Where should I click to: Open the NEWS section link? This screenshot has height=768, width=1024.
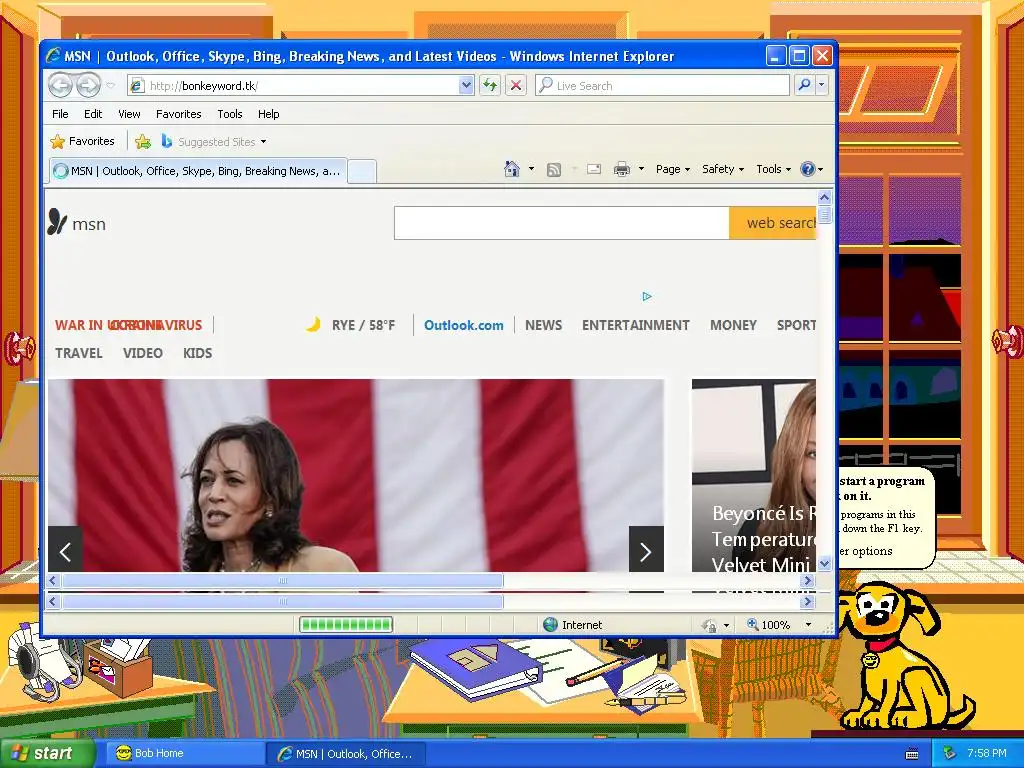tap(543, 325)
